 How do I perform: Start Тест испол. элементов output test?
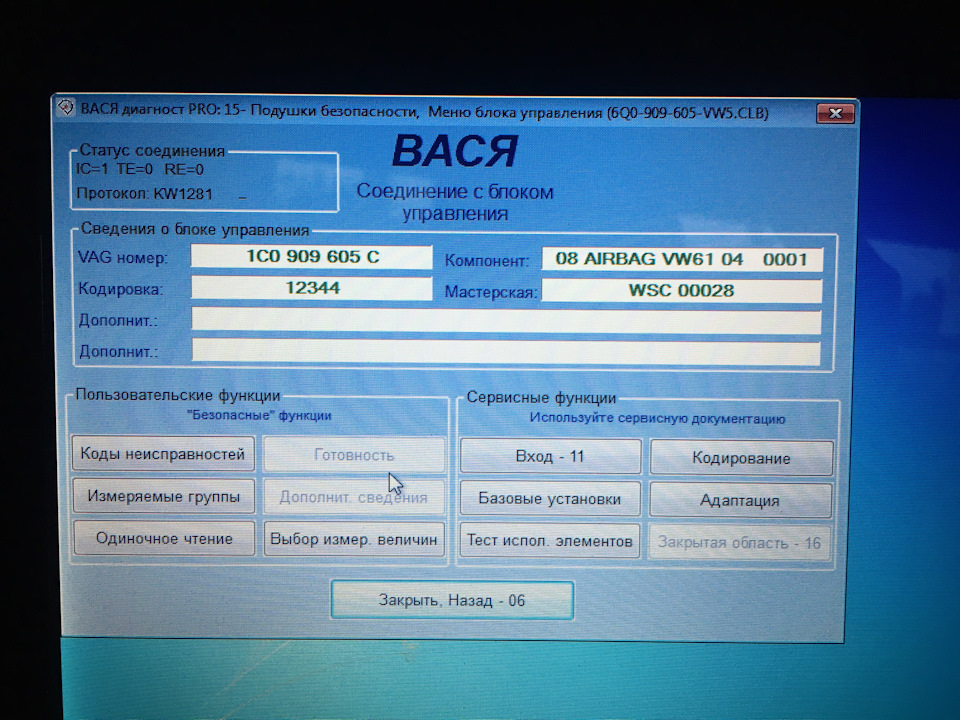(x=550, y=541)
